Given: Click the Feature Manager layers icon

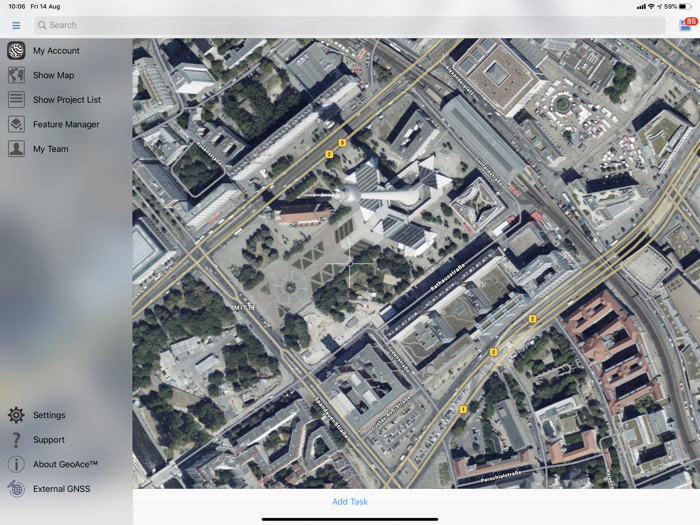Looking at the screenshot, I should click(16, 124).
